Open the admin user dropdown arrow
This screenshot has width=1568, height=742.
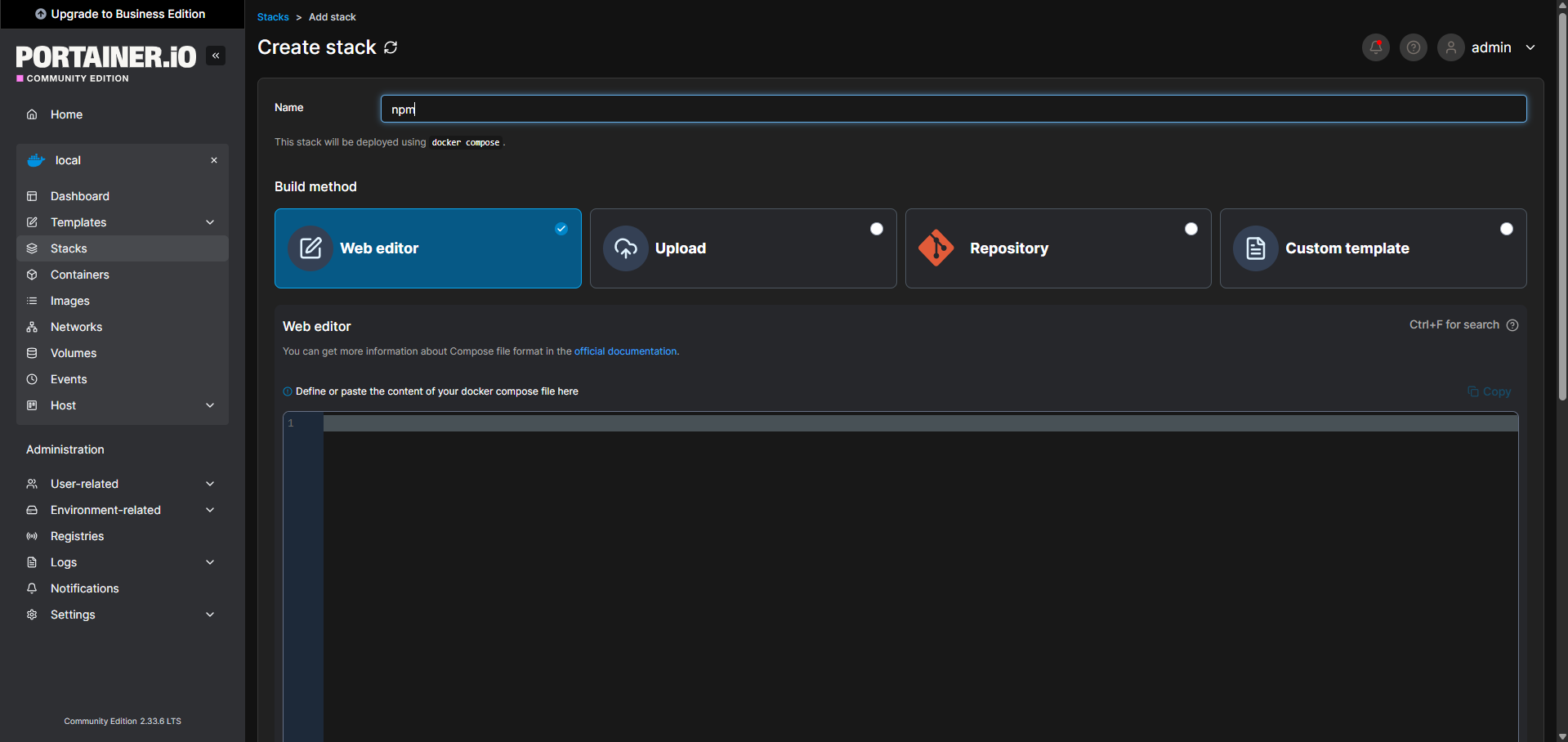1530,47
